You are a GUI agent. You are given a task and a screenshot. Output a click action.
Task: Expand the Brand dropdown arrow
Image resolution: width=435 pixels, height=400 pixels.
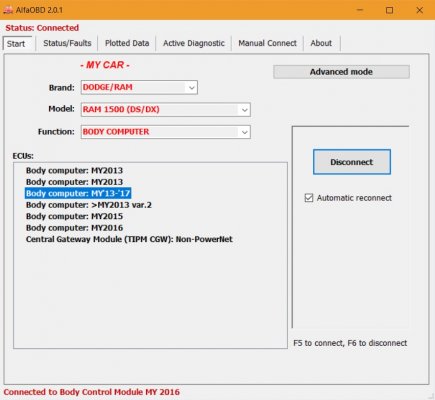192,88
